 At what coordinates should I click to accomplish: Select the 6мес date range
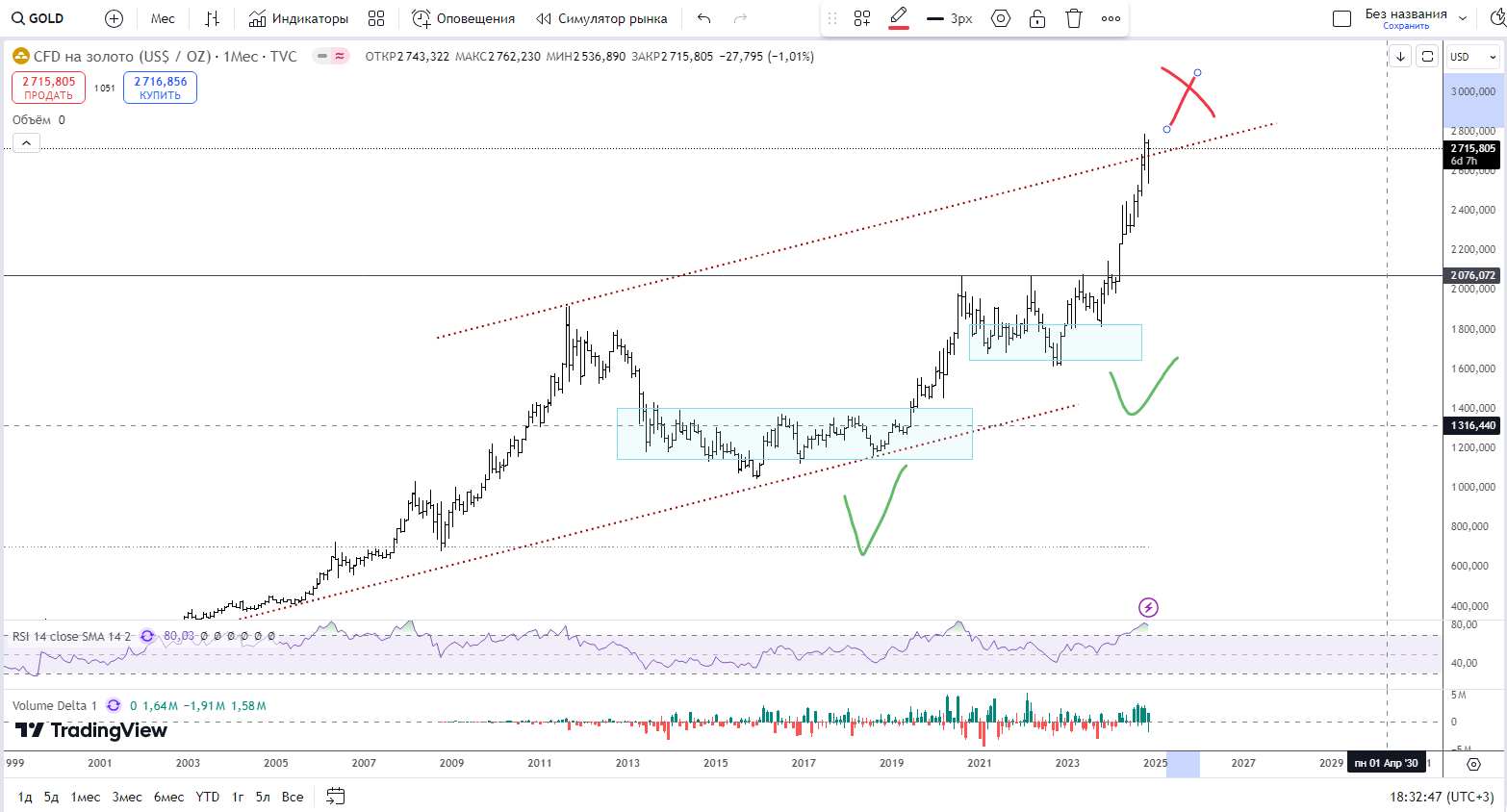(x=169, y=797)
